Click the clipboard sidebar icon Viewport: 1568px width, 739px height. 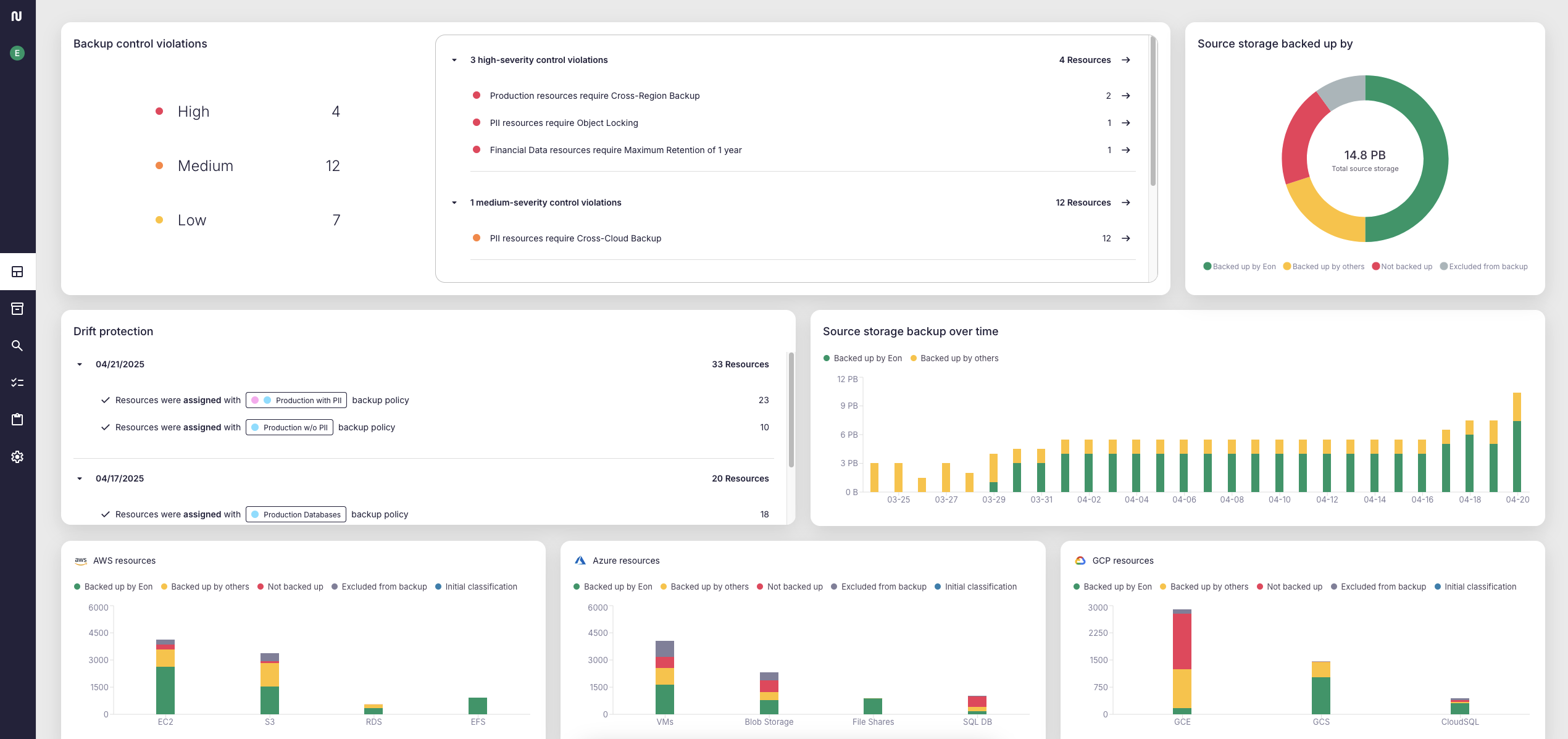(17, 420)
